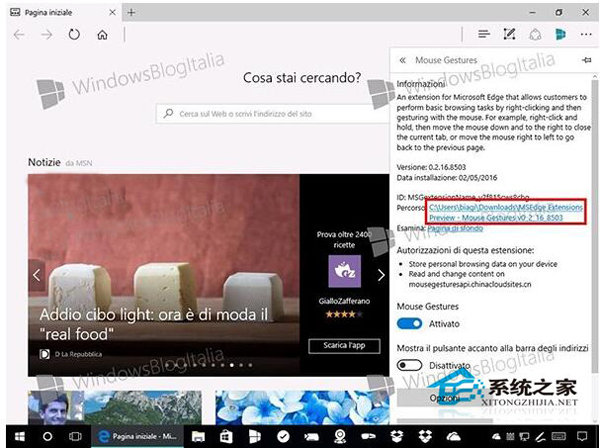600x448 pixels.
Task: Open the More (three dots) menu
Action: click(586, 34)
